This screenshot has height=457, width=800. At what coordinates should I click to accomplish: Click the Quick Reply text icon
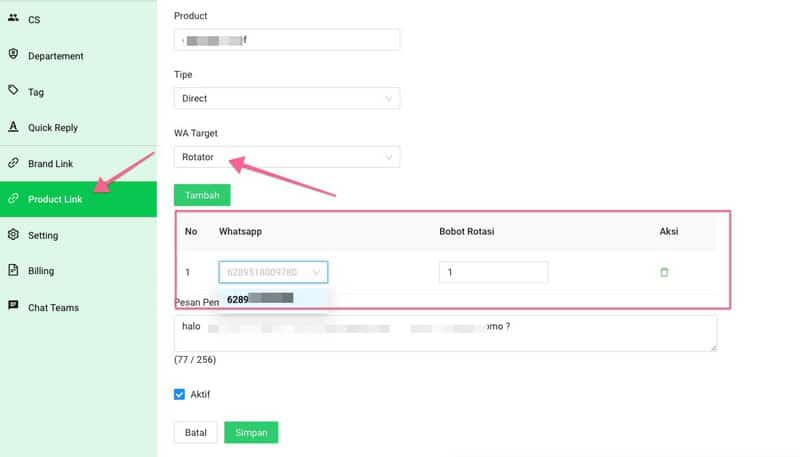(x=13, y=127)
